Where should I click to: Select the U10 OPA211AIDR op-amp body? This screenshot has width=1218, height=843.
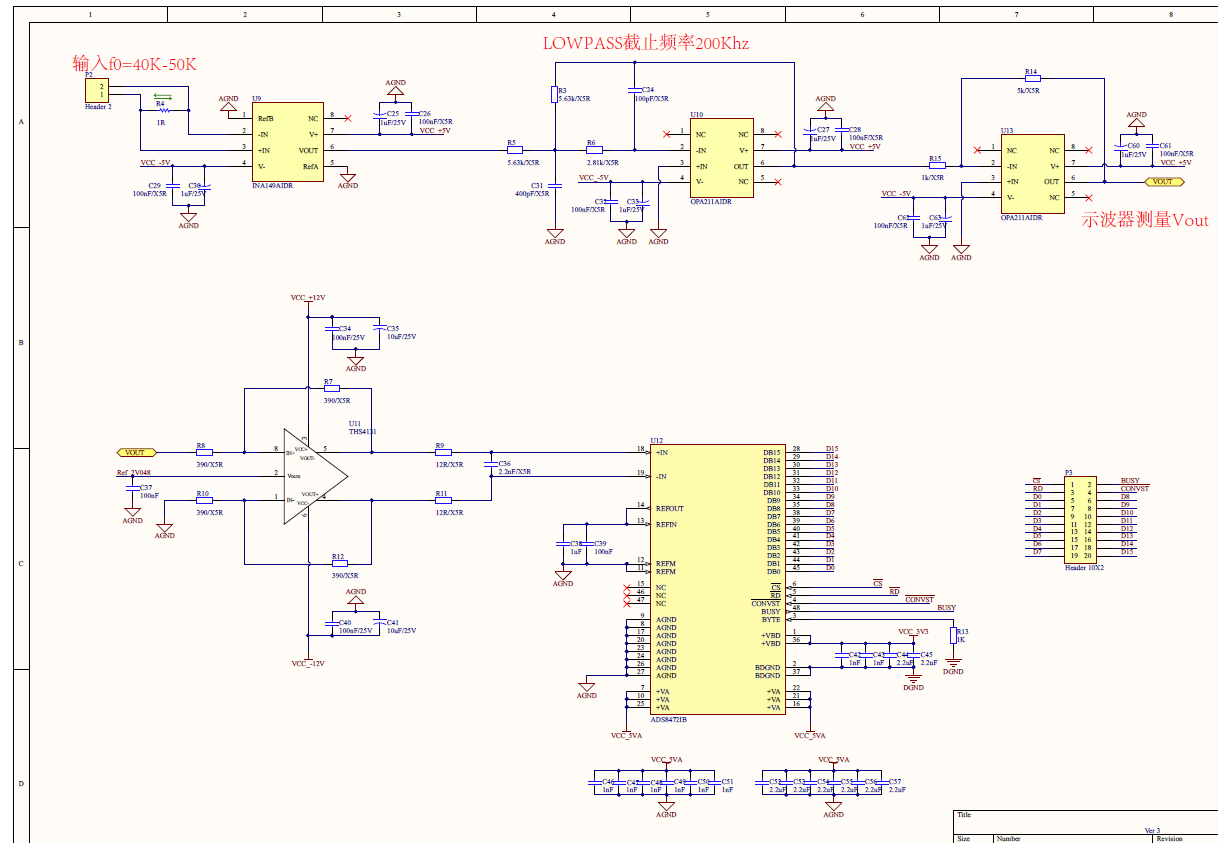pos(721,157)
